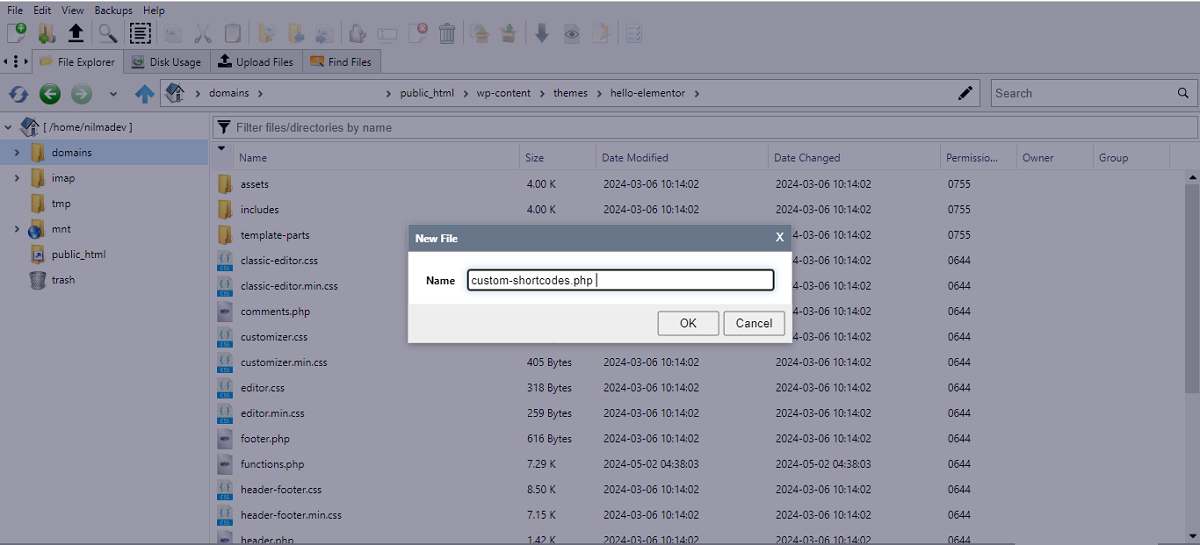Expand the domains folder in tree
This screenshot has height=545, width=1200.
17,153
